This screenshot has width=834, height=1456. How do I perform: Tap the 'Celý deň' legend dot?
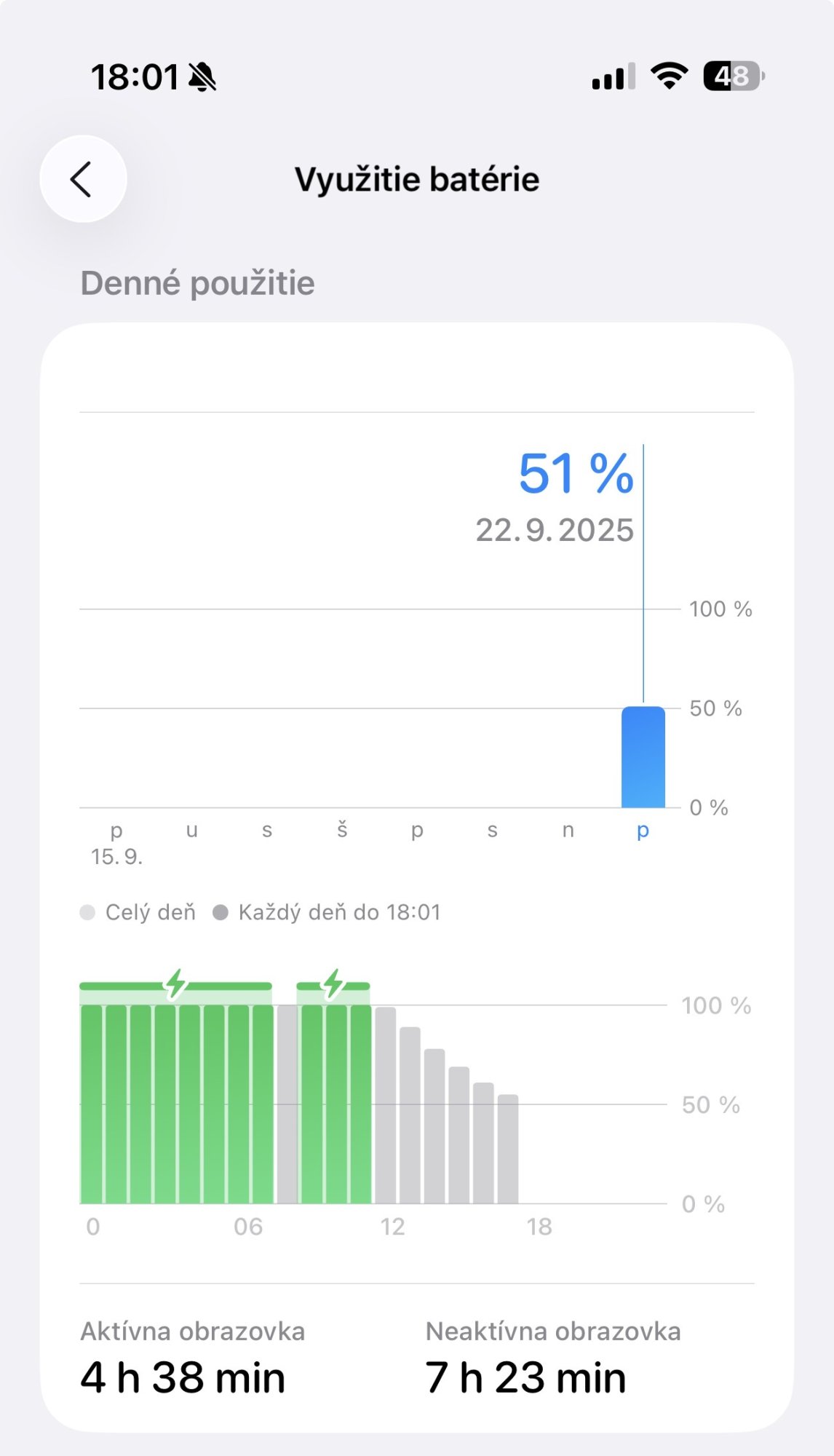click(87, 912)
